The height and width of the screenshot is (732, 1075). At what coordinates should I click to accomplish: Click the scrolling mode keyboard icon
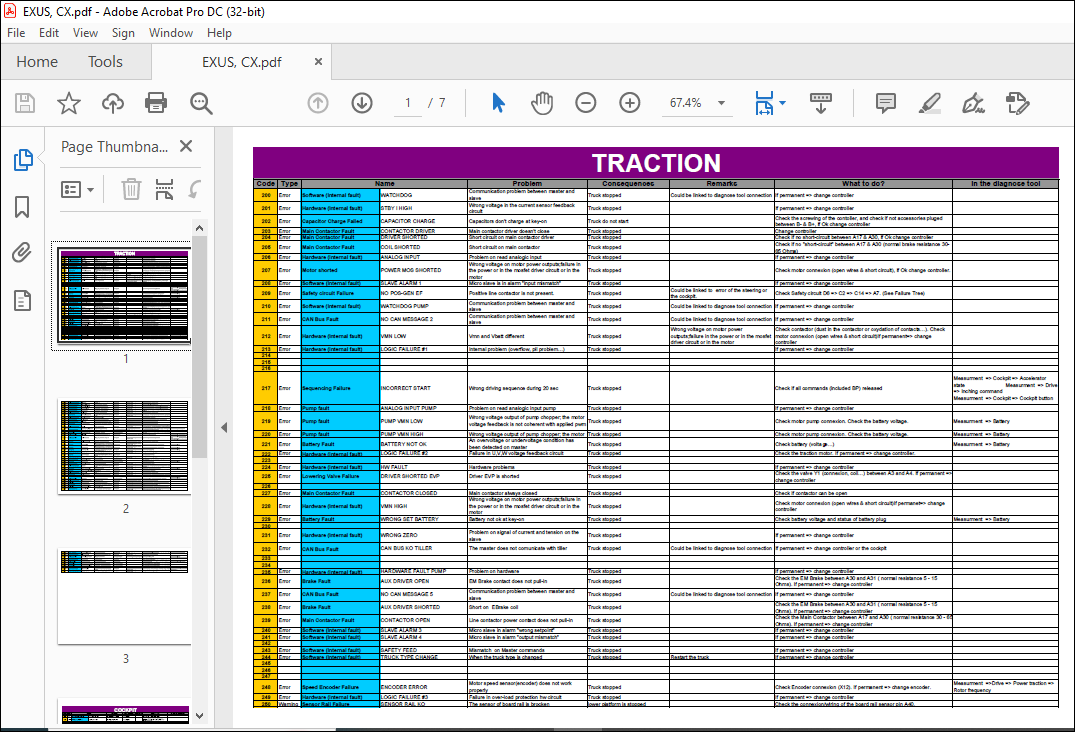[x=821, y=103]
